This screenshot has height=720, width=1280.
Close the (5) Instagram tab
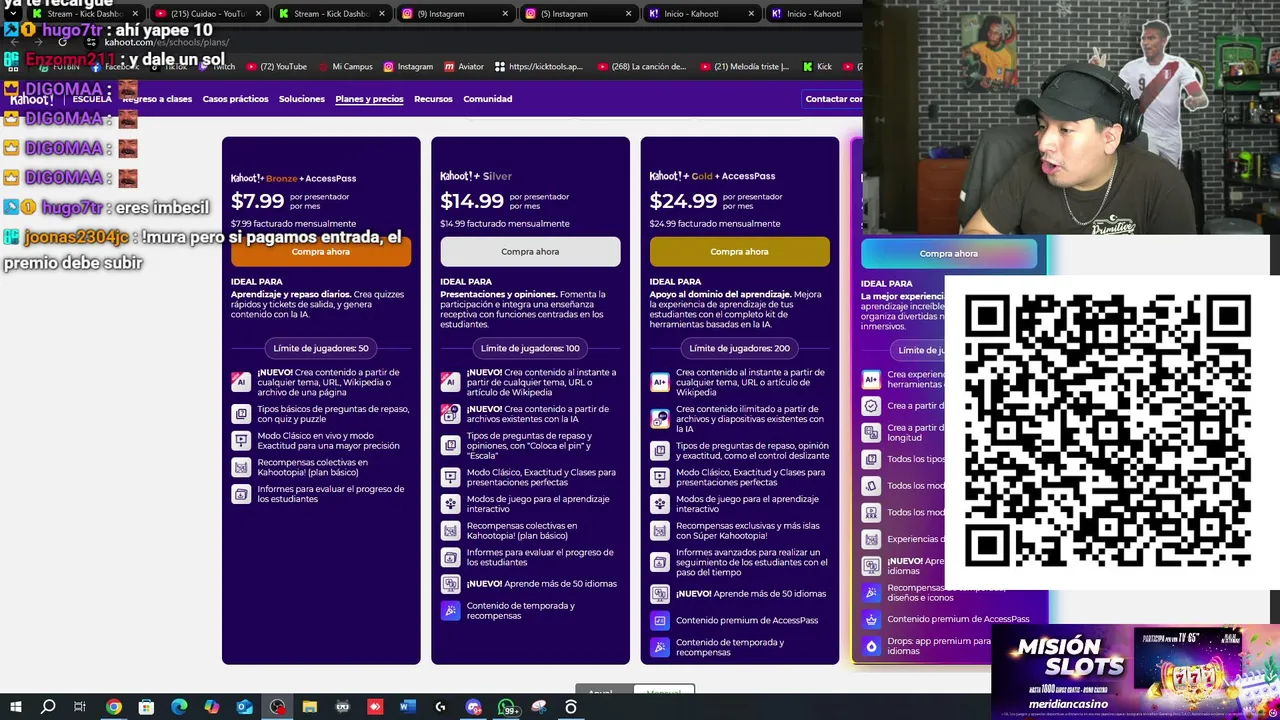(x=628, y=14)
